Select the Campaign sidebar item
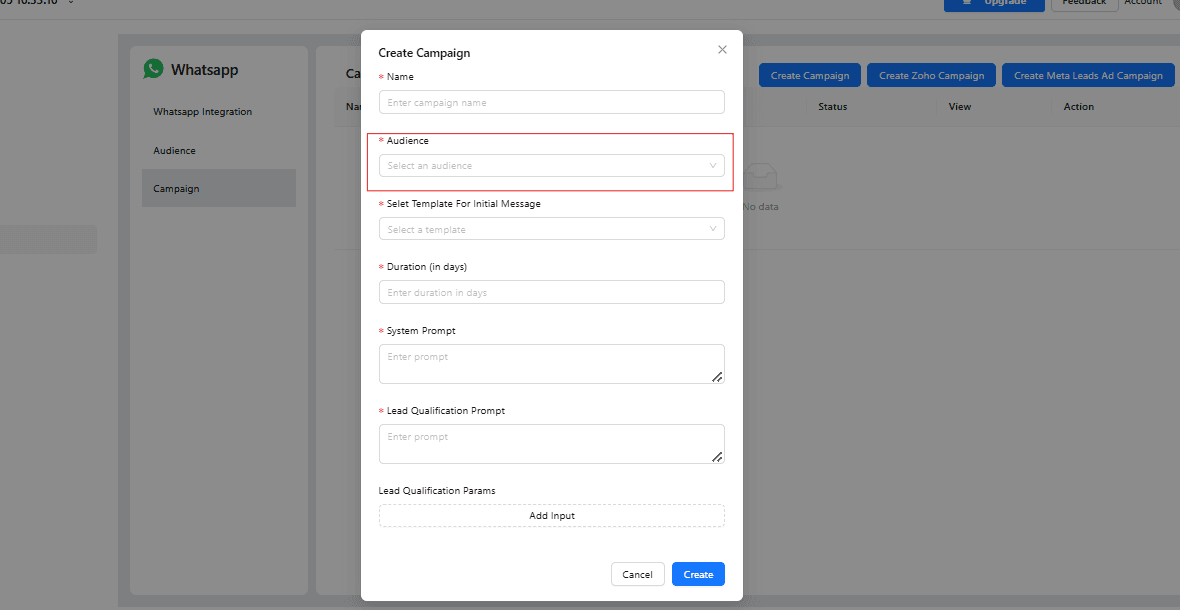 [x=177, y=189]
